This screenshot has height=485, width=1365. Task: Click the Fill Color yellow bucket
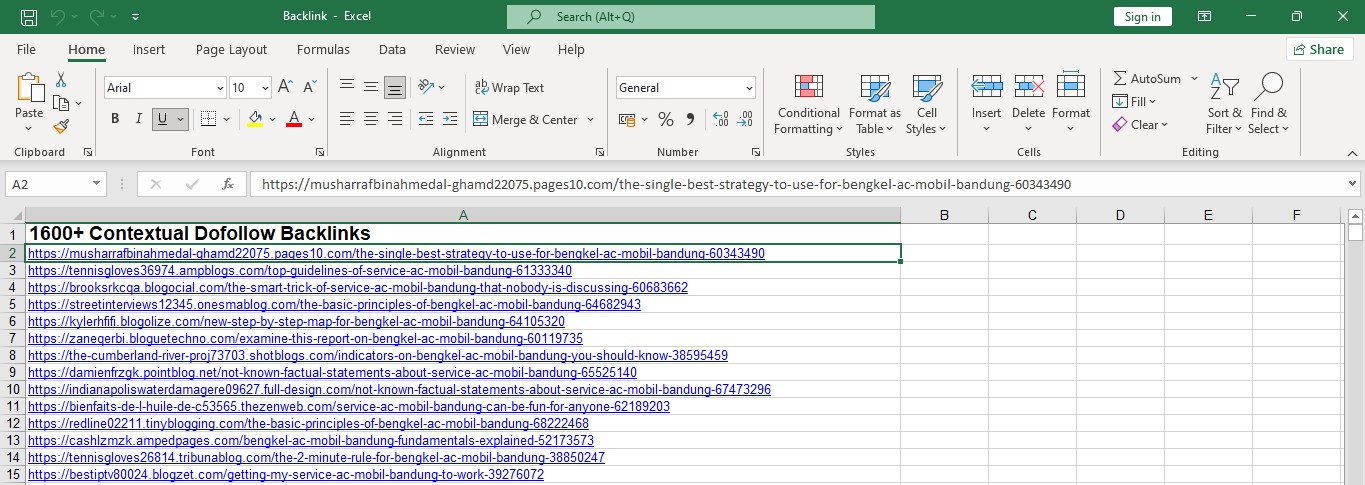tap(255, 119)
